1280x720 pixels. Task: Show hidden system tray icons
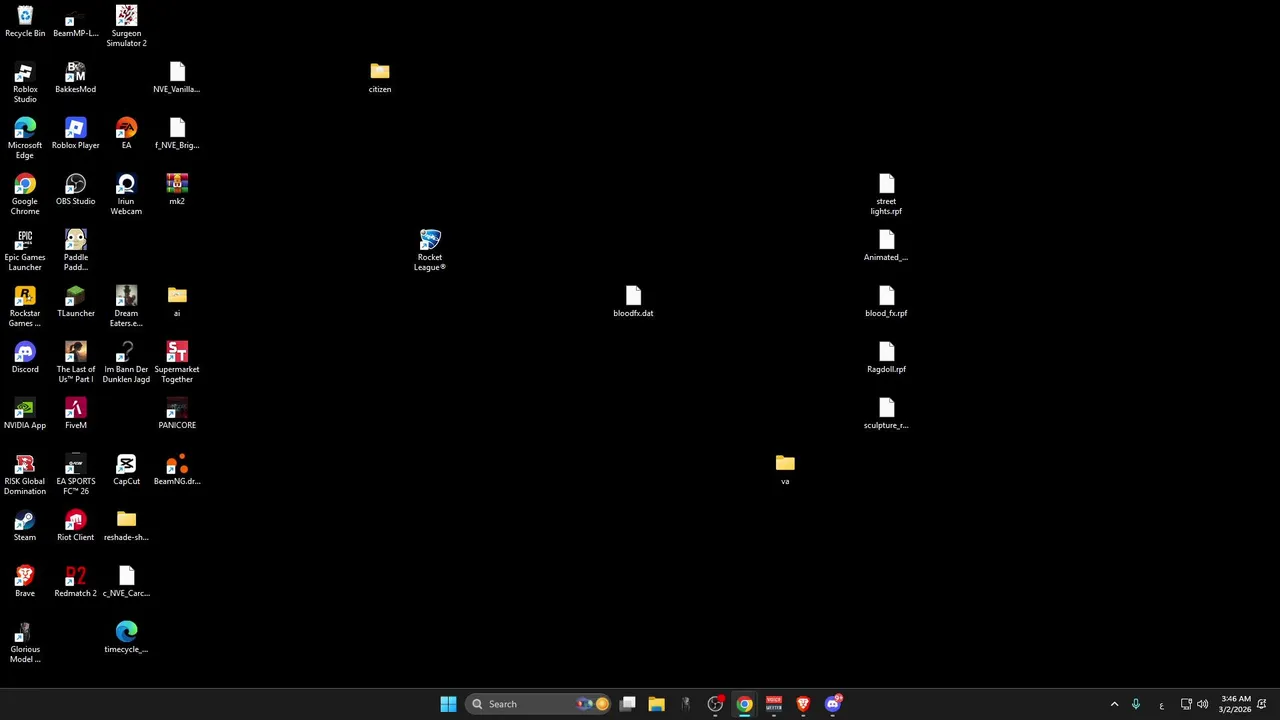tap(1114, 704)
